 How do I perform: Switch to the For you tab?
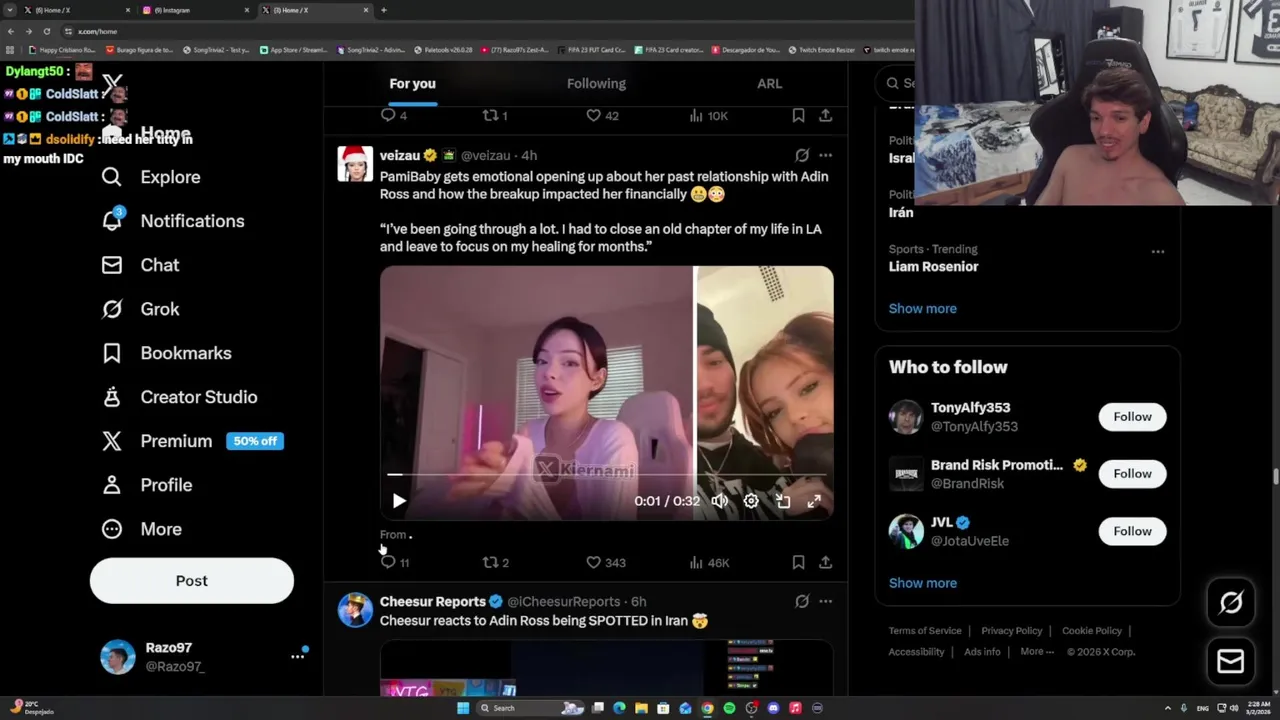(x=412, y=84)
